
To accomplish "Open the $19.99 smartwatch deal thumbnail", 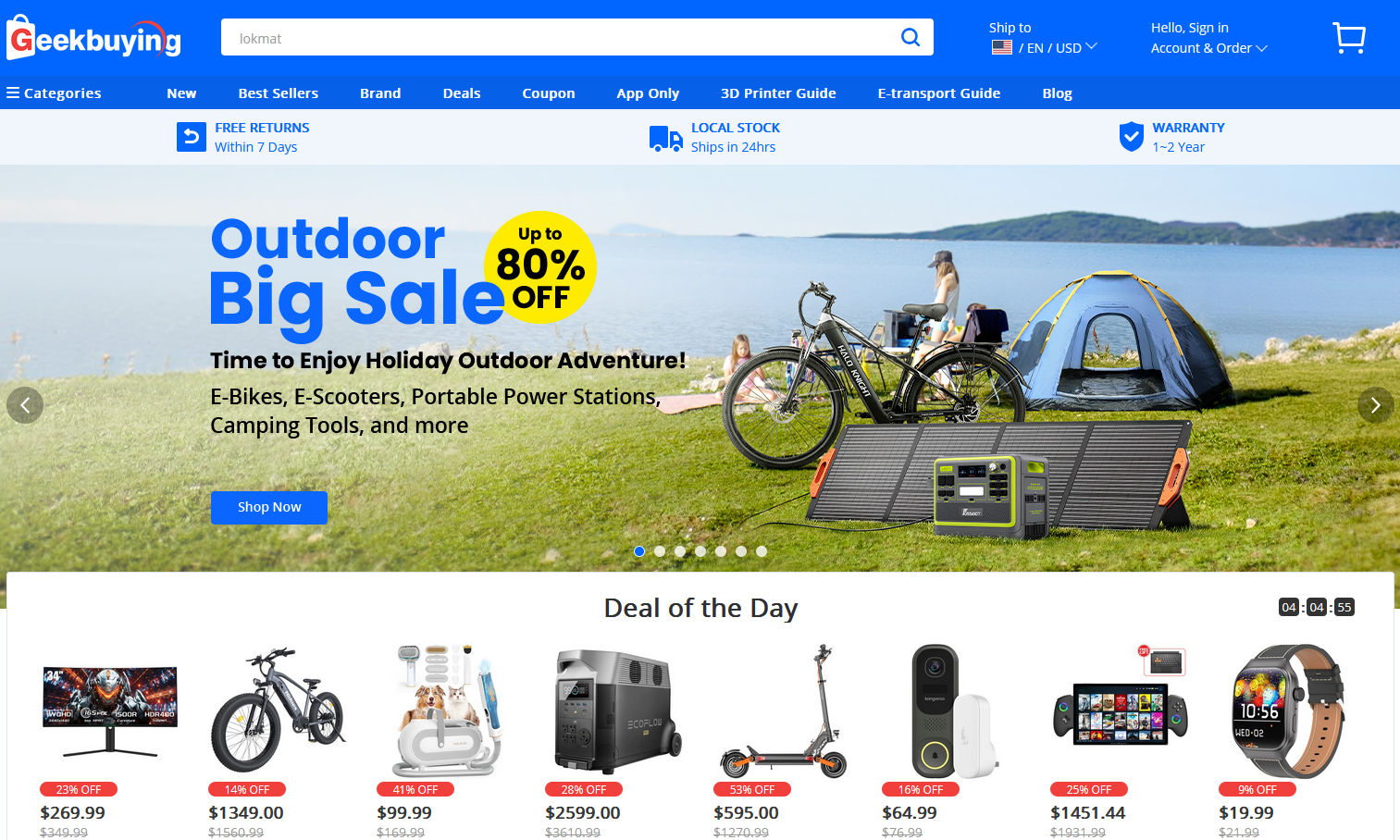I will click(x=1289, y=710).
